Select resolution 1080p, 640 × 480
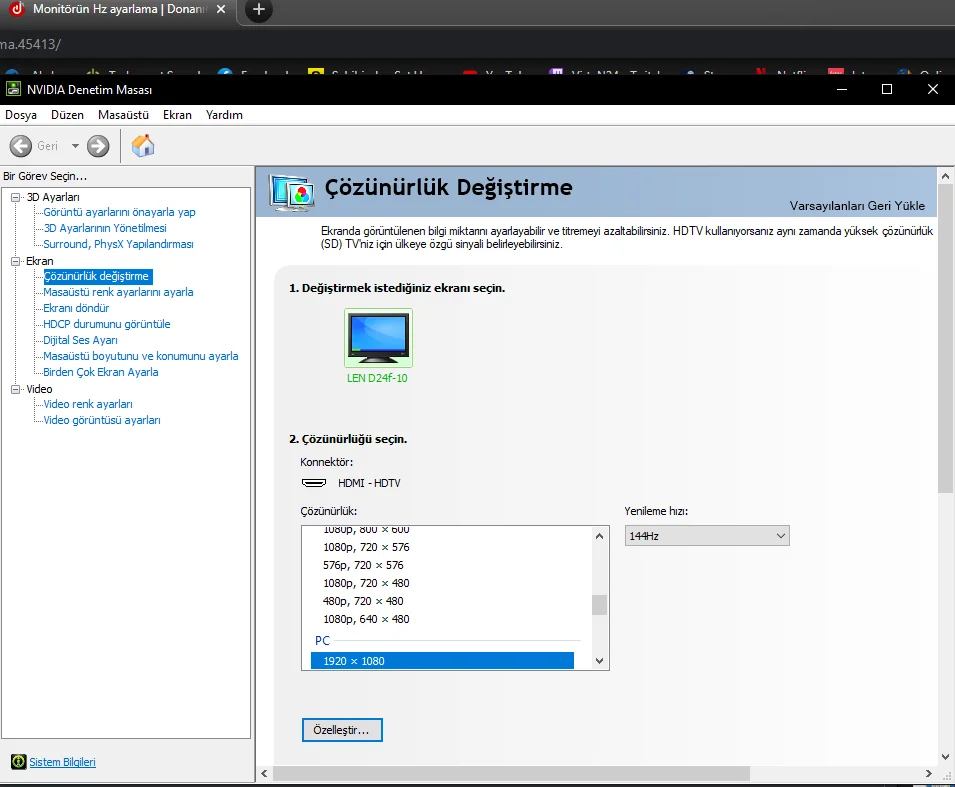 click(x=366, y=619)
